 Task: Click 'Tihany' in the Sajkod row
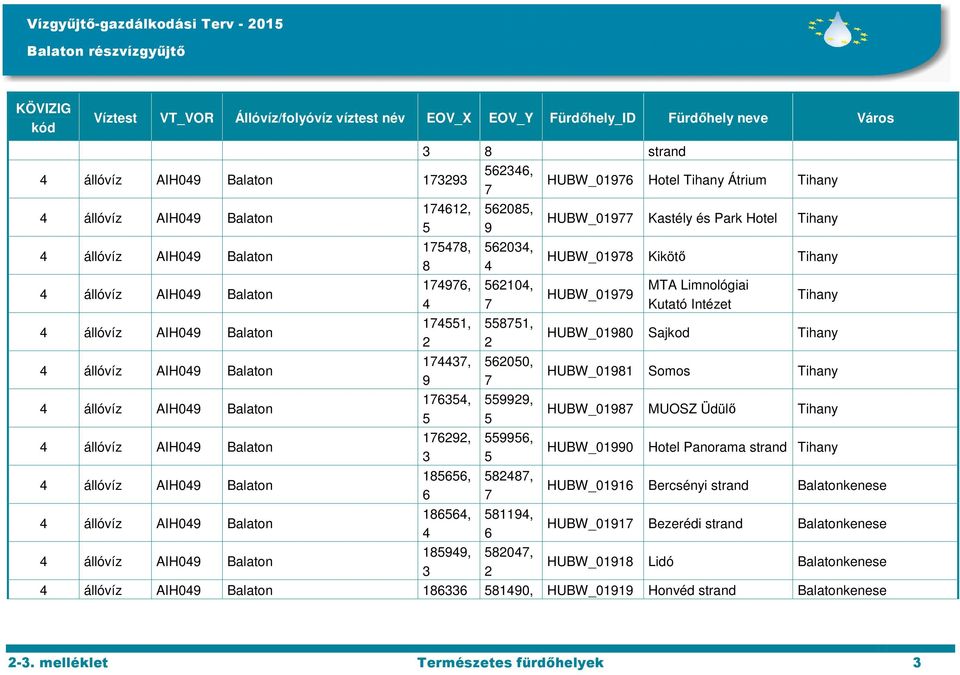pos(817,333)
